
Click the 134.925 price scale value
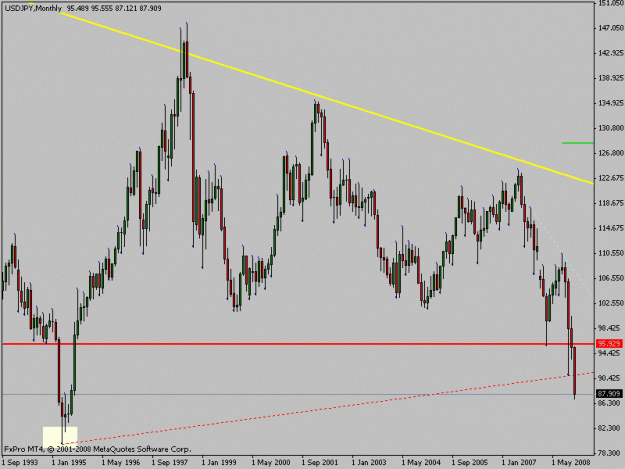point(610,103)
